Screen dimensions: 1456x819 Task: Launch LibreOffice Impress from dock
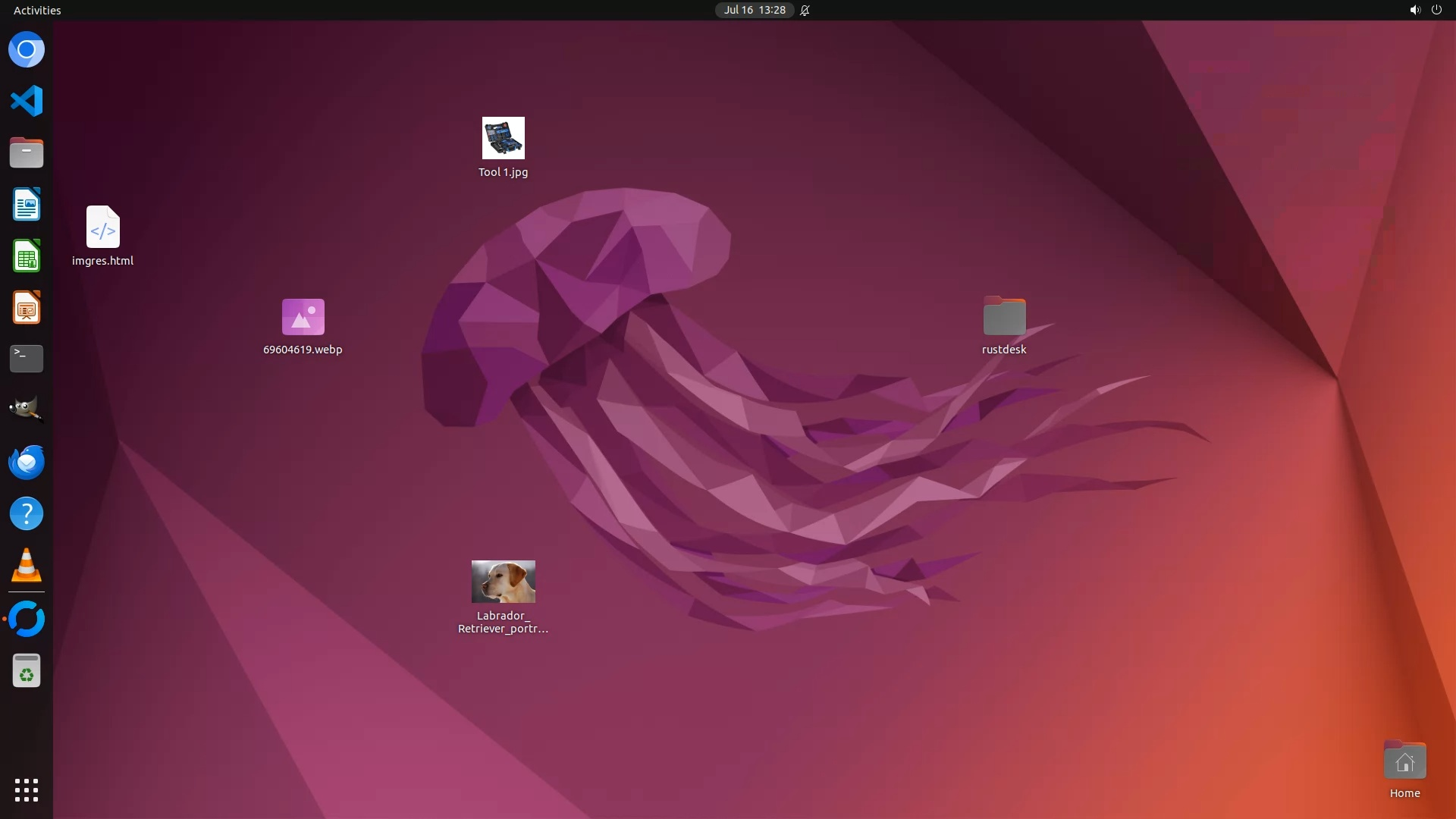pos(27,308)
